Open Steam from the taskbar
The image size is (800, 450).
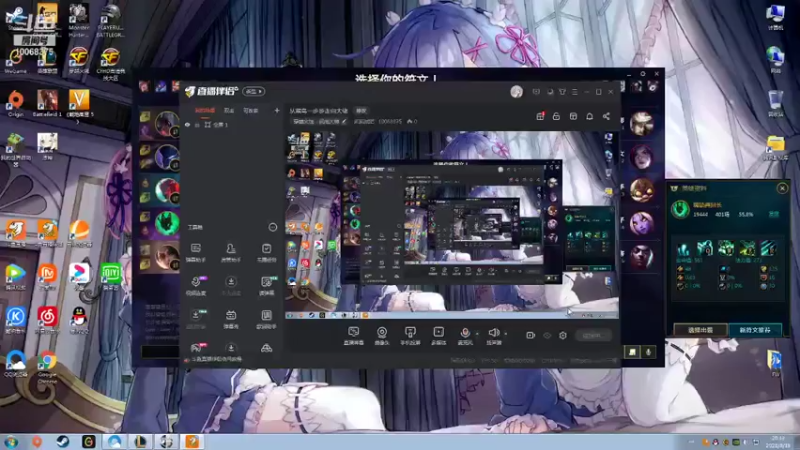click(x=63, y=441)
